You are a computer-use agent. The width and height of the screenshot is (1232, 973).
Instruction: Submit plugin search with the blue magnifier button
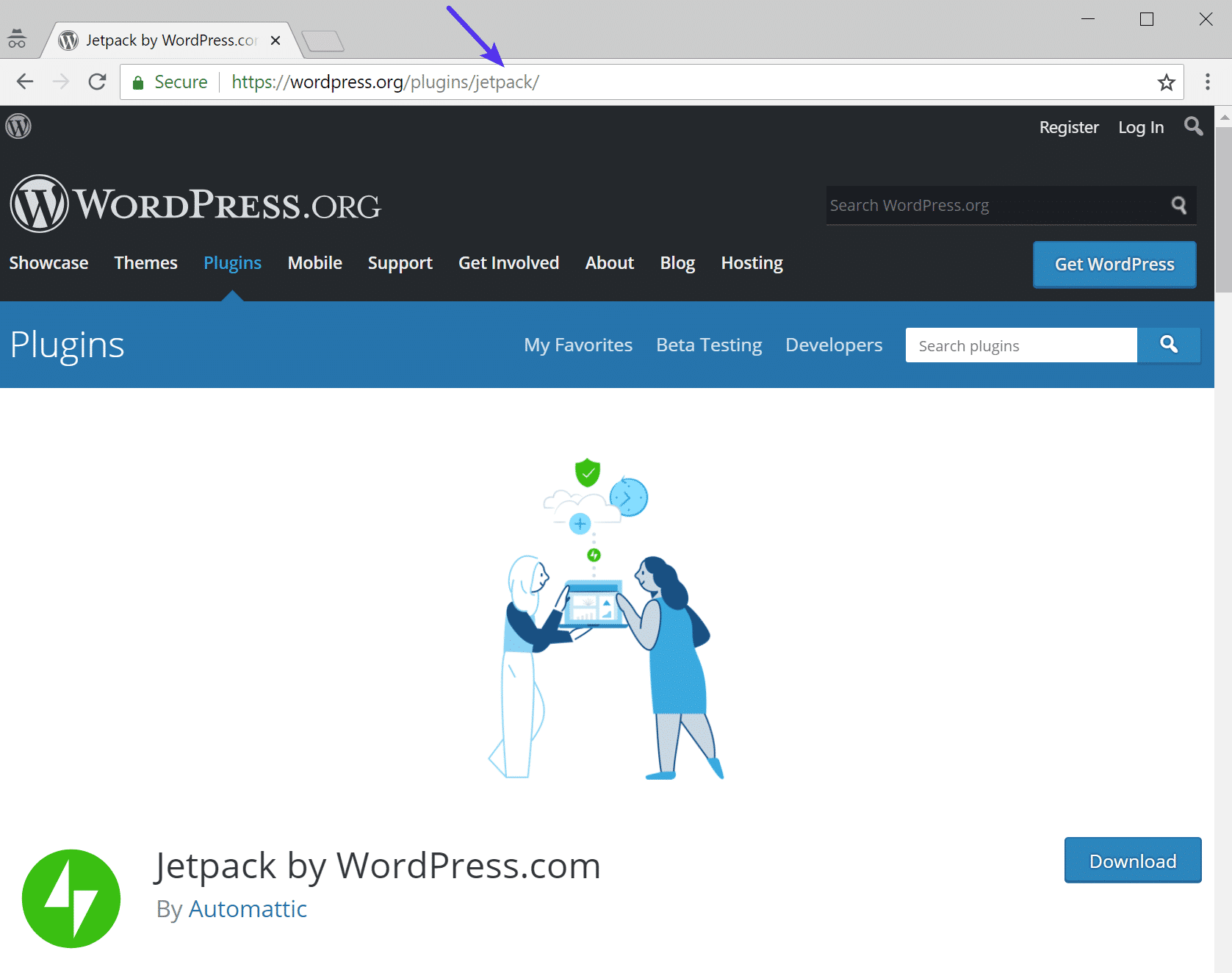(1169, 345)
